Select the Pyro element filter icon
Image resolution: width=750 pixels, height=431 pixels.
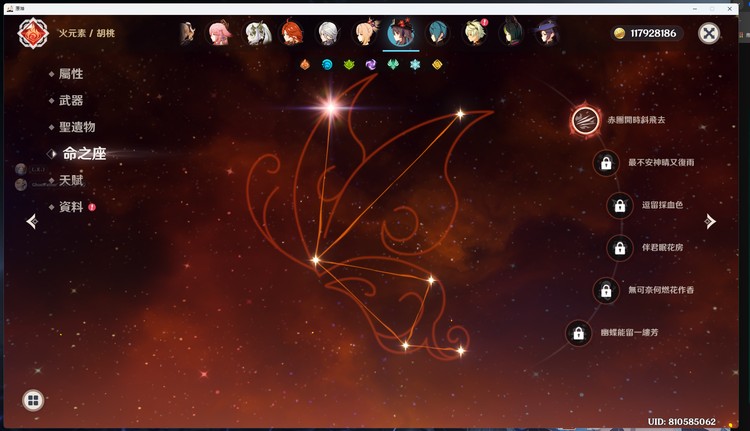[305, 64]
